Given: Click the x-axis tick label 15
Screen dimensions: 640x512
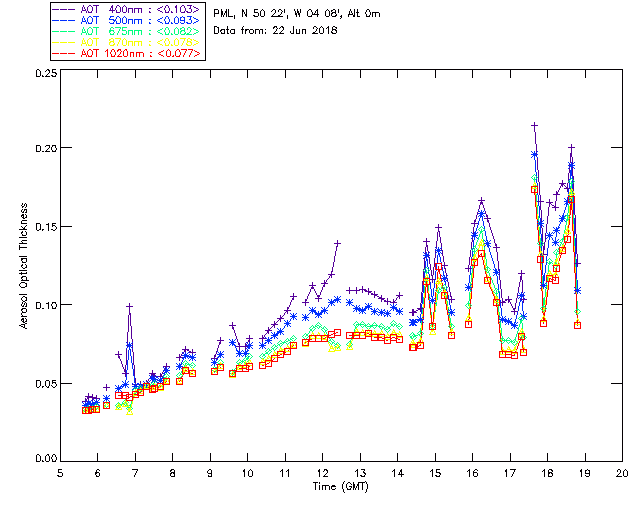Looking at the screenshot, I should pyautogui.click(x=435, y=473).
